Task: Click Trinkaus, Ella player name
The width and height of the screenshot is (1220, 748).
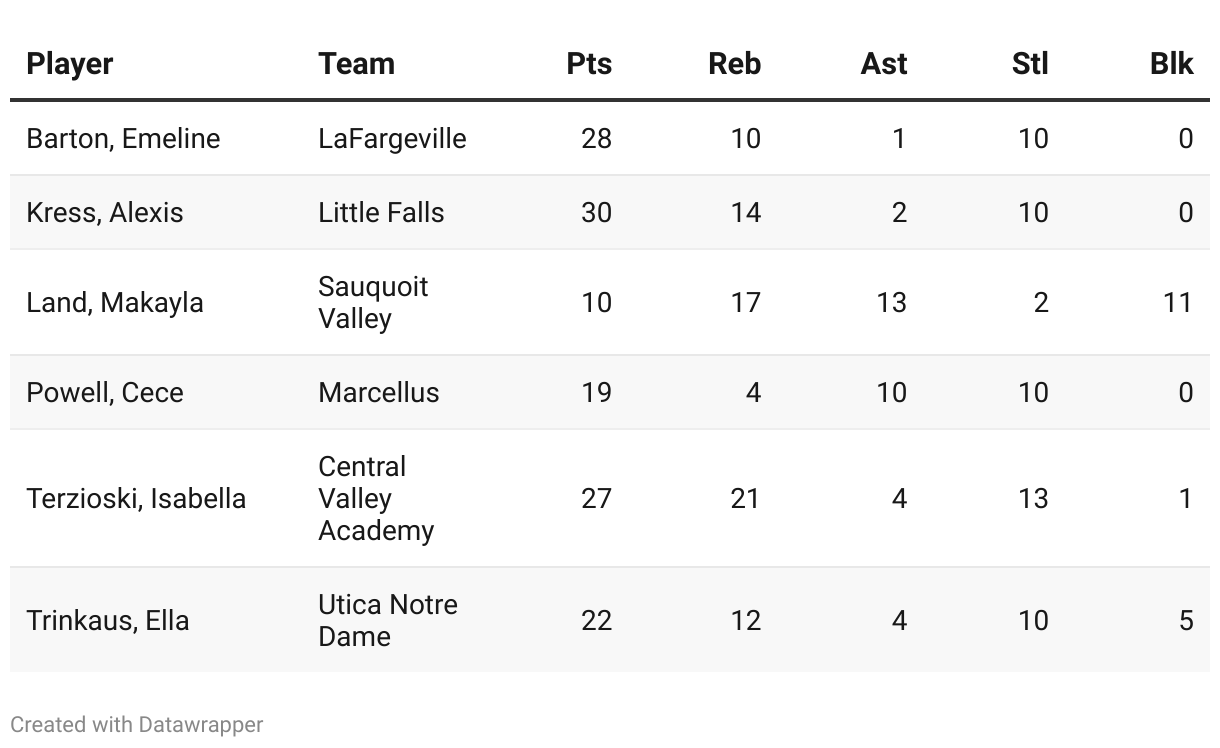Action: click(x=108, y=620)
